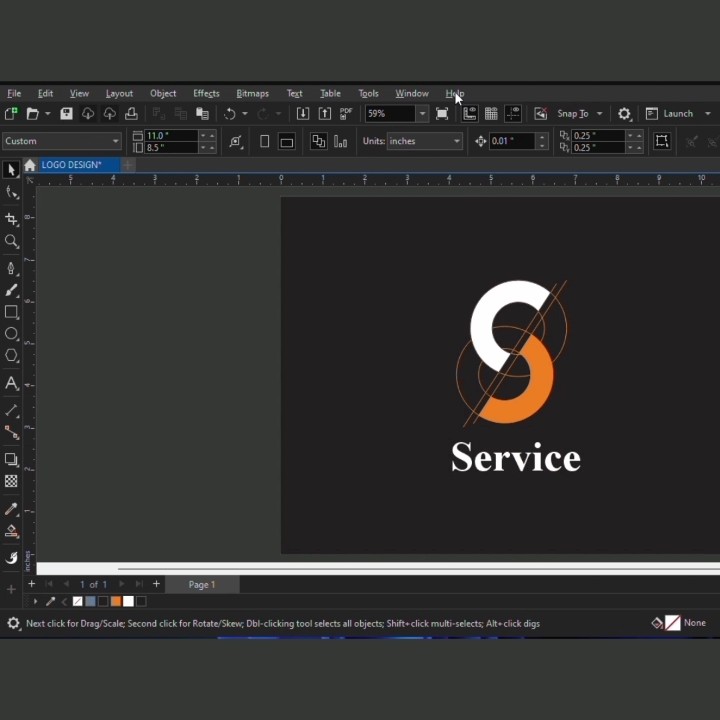Toggle Current Page layout button
Screen dimensions: 720x720
click(x=340, y=141)
